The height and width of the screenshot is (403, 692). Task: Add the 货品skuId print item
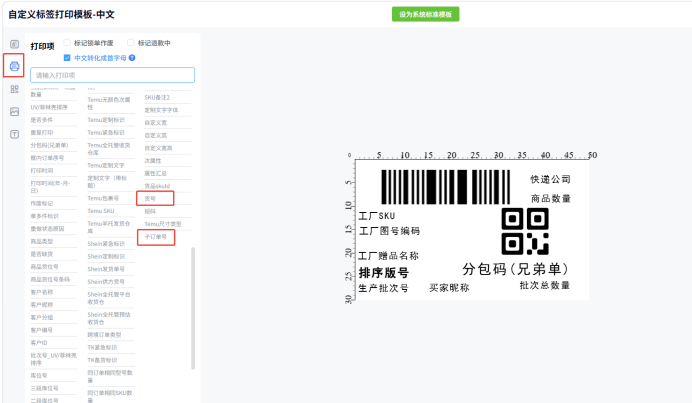[x=157, y=186]
